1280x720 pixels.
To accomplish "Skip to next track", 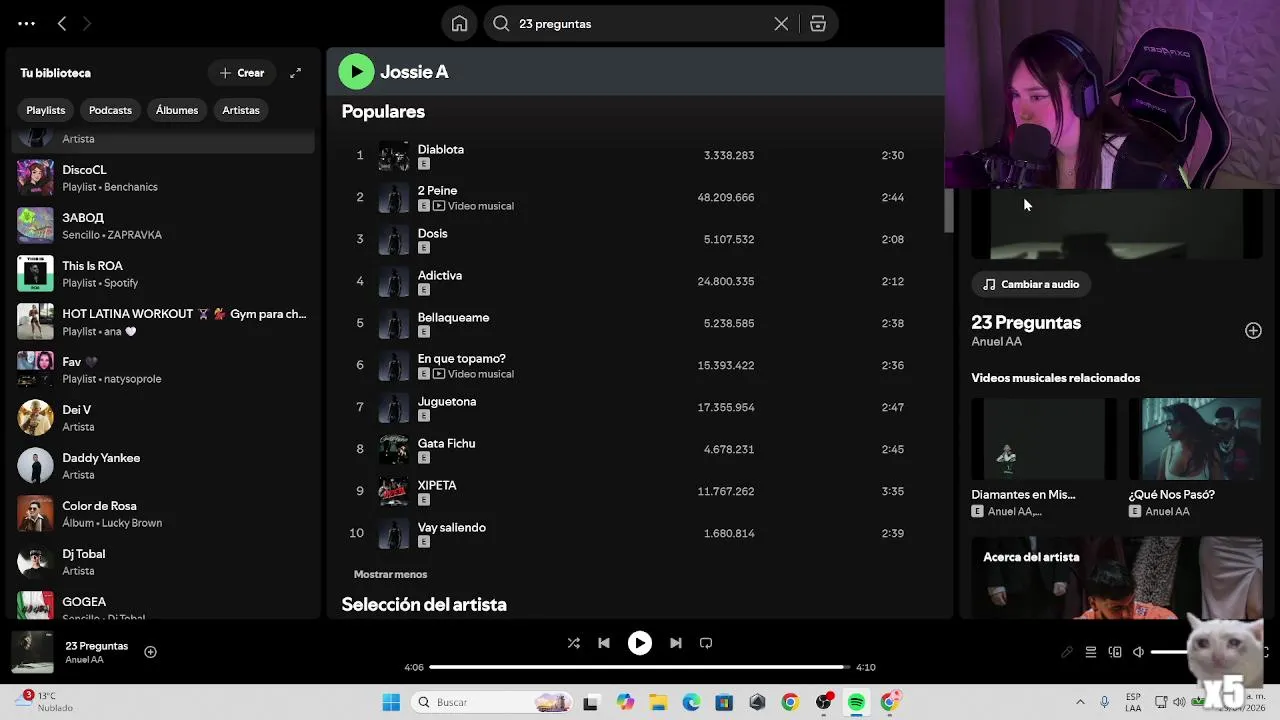I will tap(676, 643).
